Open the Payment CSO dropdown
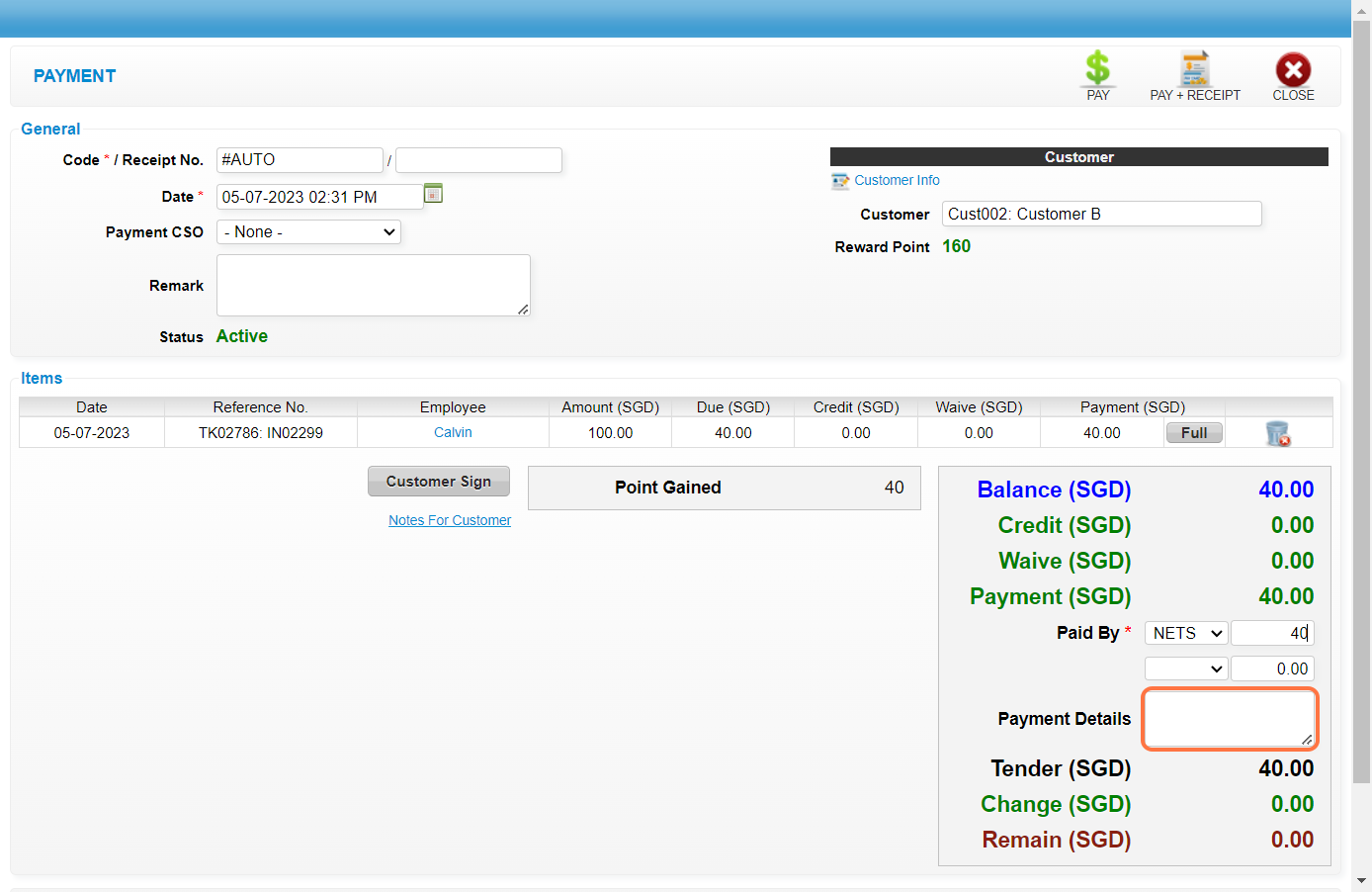The height and width of the screenshot is (892, 1372). [308, 231]
